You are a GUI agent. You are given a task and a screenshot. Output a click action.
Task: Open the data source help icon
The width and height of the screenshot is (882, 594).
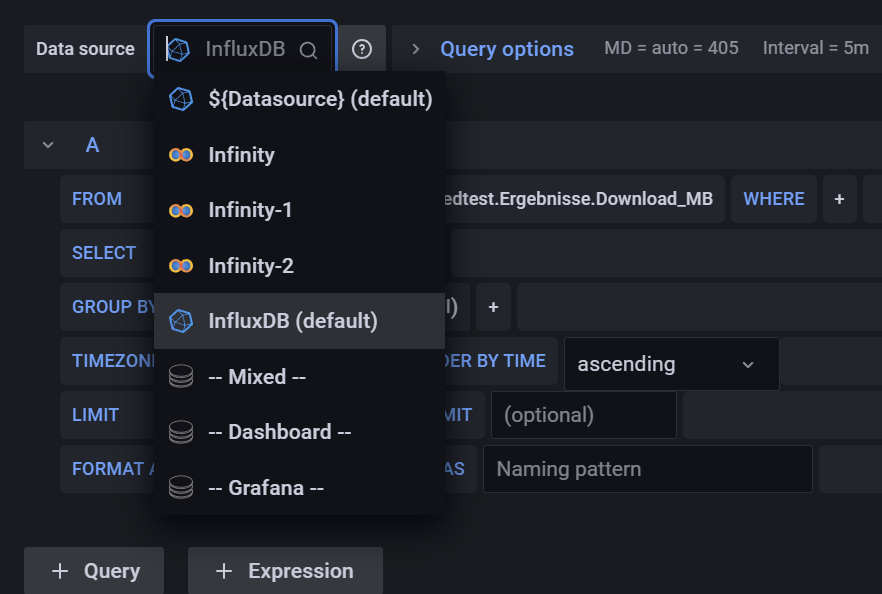pos(362,49)
